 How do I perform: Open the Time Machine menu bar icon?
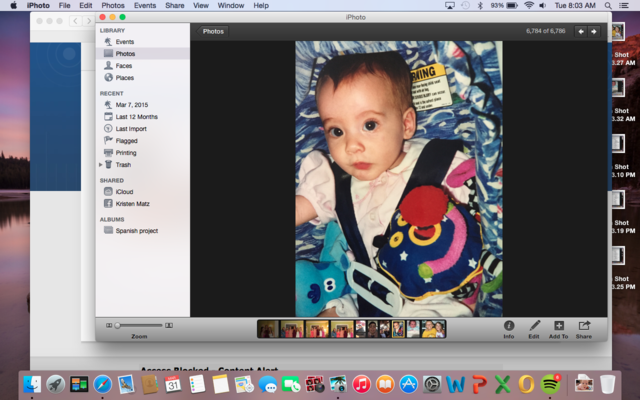(x=465, y=6)
